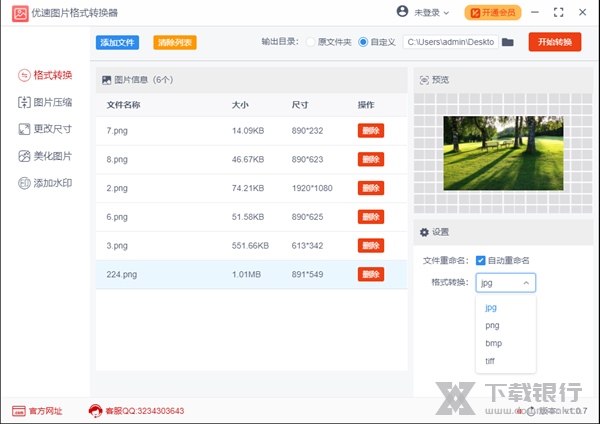Screen dimensions: 600x424
Task: Choose tiff from the format list
Action: (x=491, y=361)
